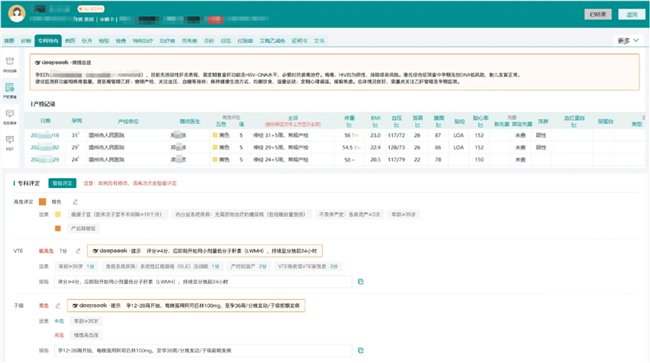Click the 年龄≥35岁 factor tag in VTE row
650x363 pixels.
(x=76, y=266)
